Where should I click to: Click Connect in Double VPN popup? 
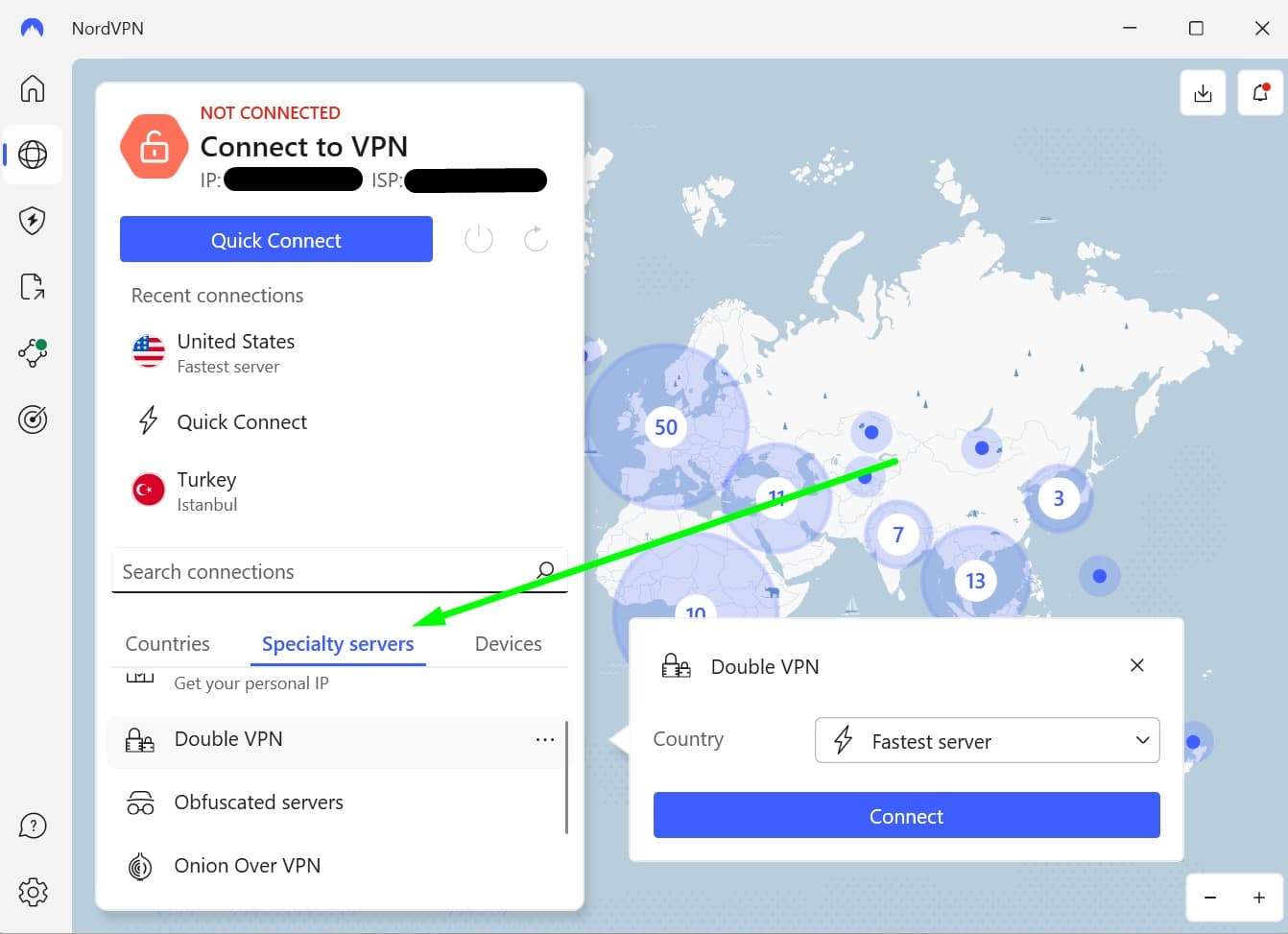907,815
